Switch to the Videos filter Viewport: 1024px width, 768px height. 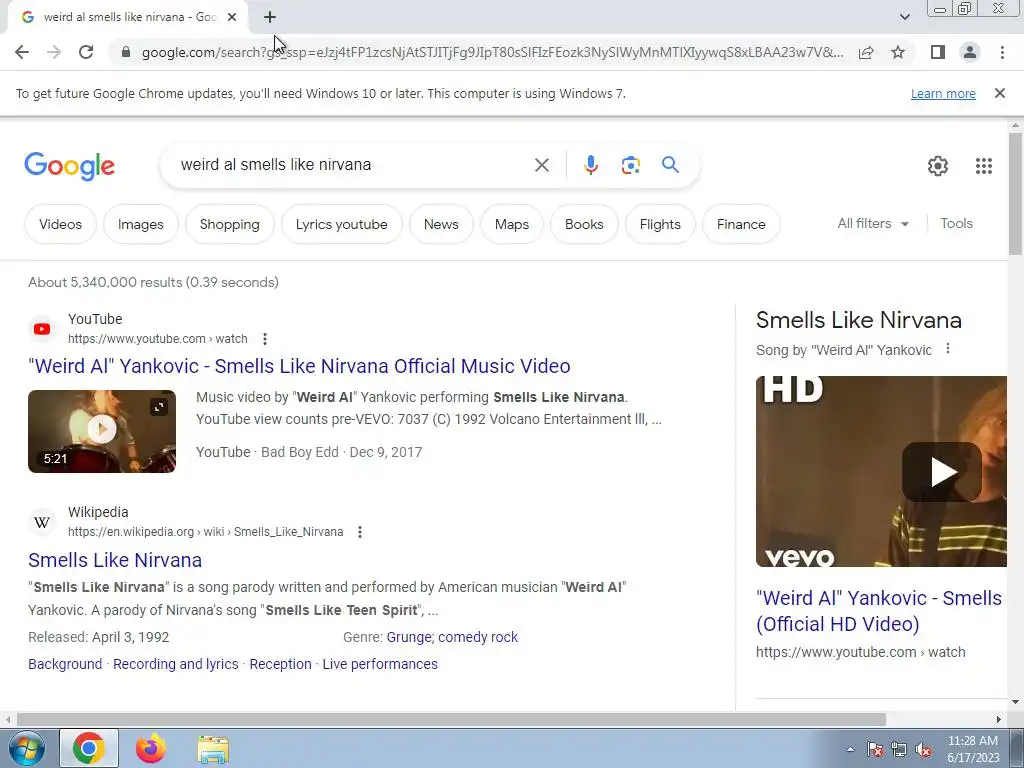tap(60, 224)
